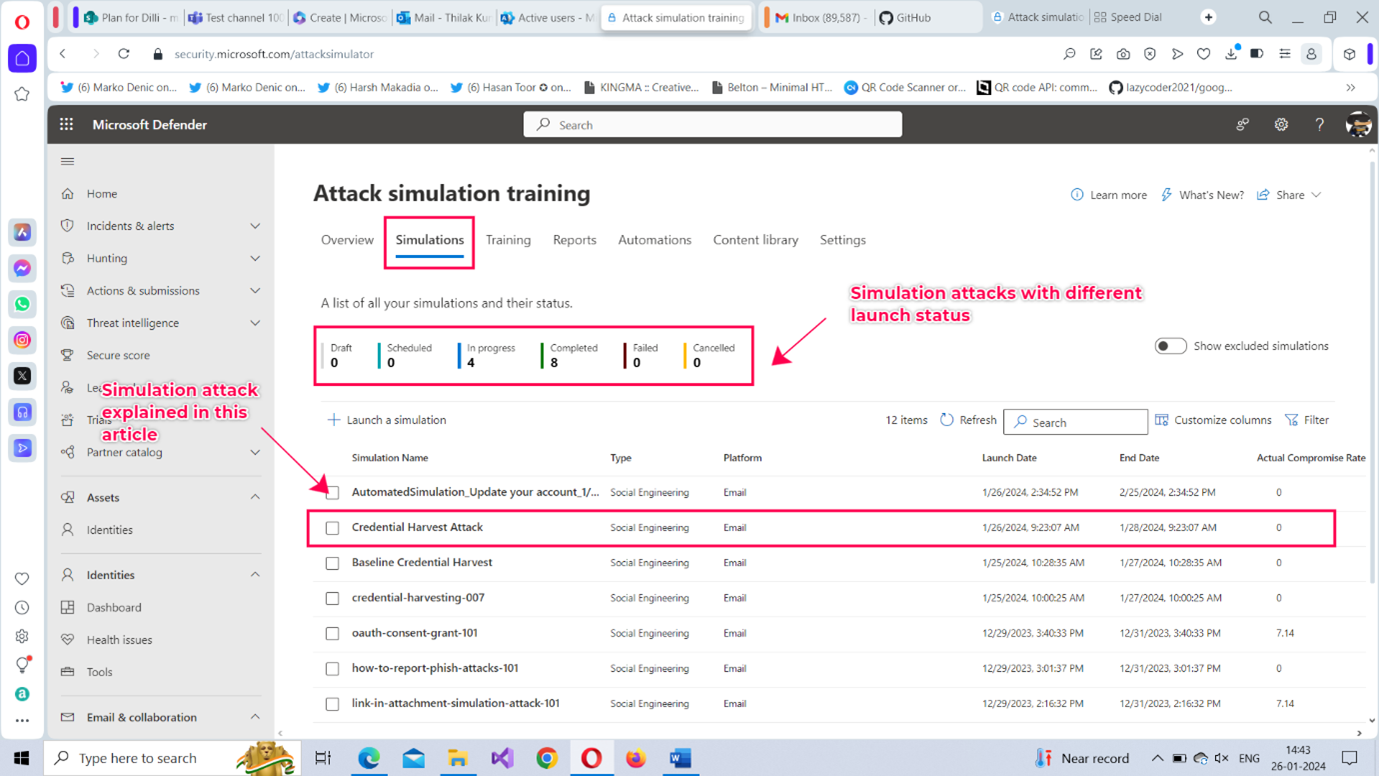This screenshot has height=776, width=1379.
Task: Open the Microsoft Defender app launcher grid
Action: click(x=66, y=125)
